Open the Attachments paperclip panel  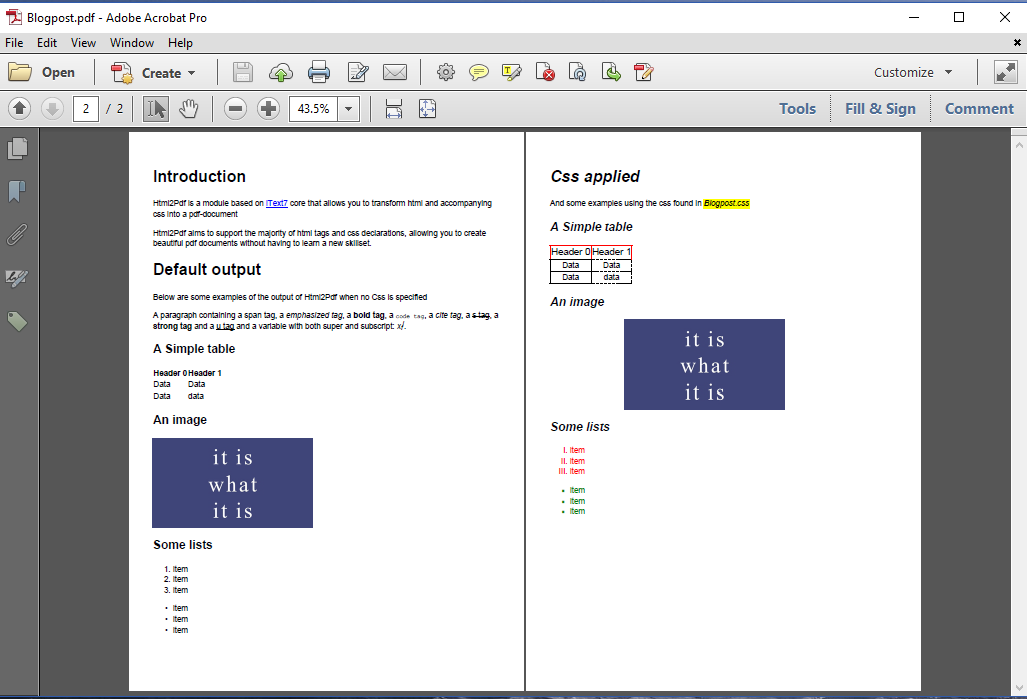tap(17, 235)
